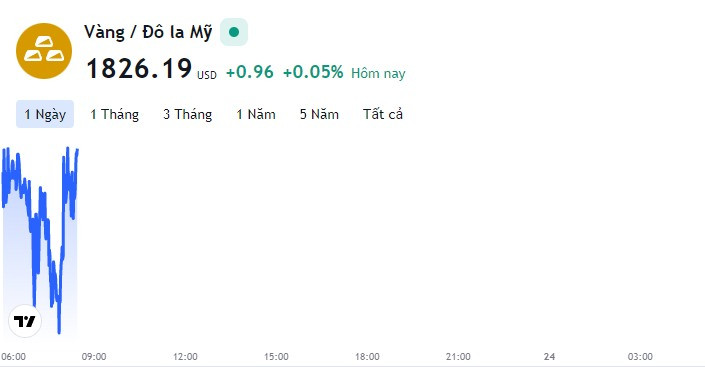
Task: Click the +0.05% percent change
Action: (x=313, y=72)
